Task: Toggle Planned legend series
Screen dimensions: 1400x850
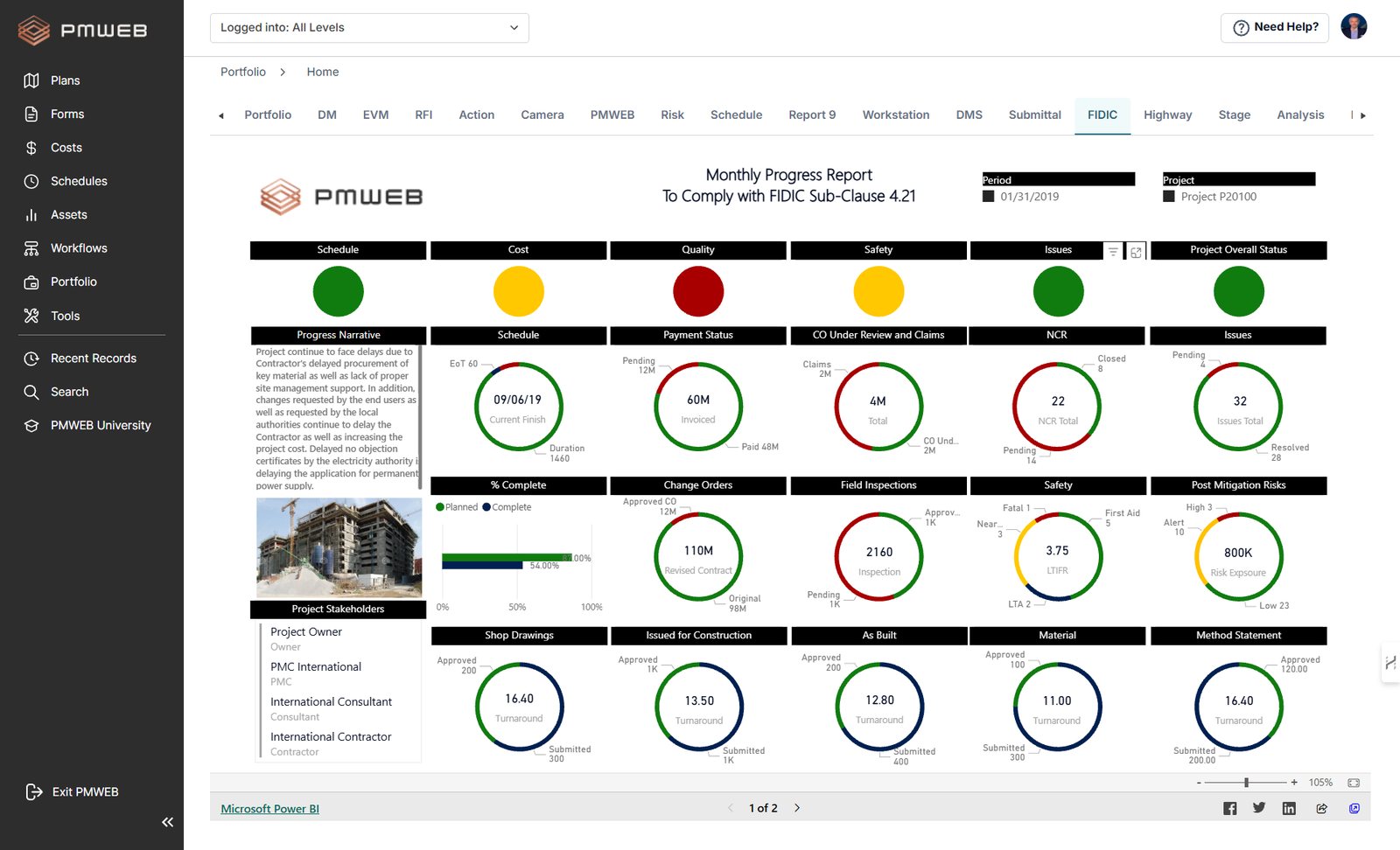Action: (x=457, y=507)
